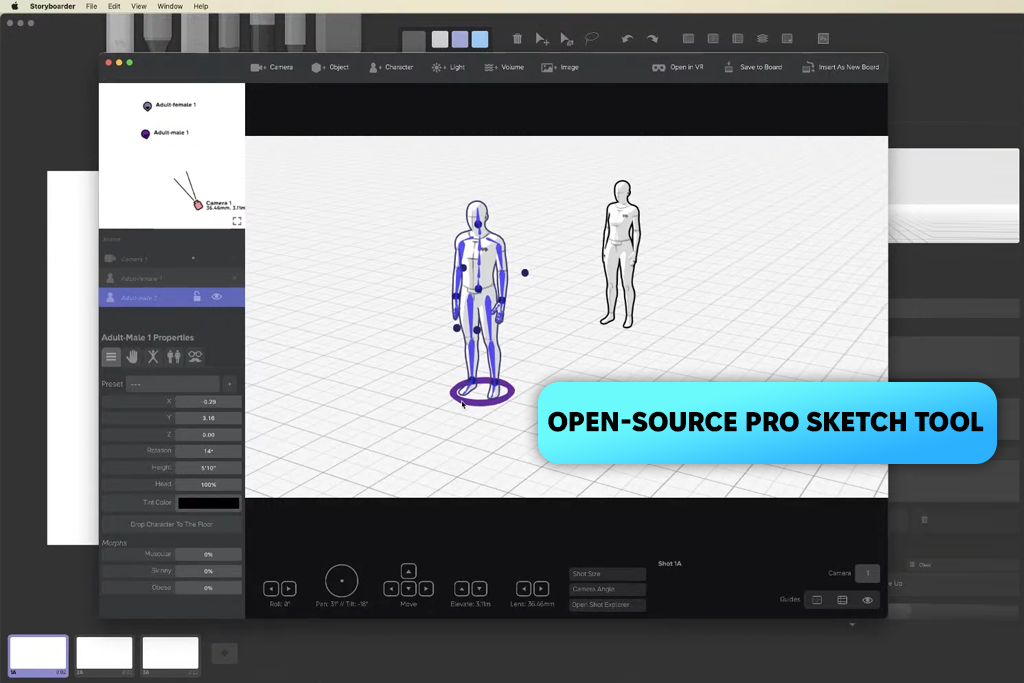Add a Camera to the scene
This screenshot has height=683, width=1024.
pos(272,67)
